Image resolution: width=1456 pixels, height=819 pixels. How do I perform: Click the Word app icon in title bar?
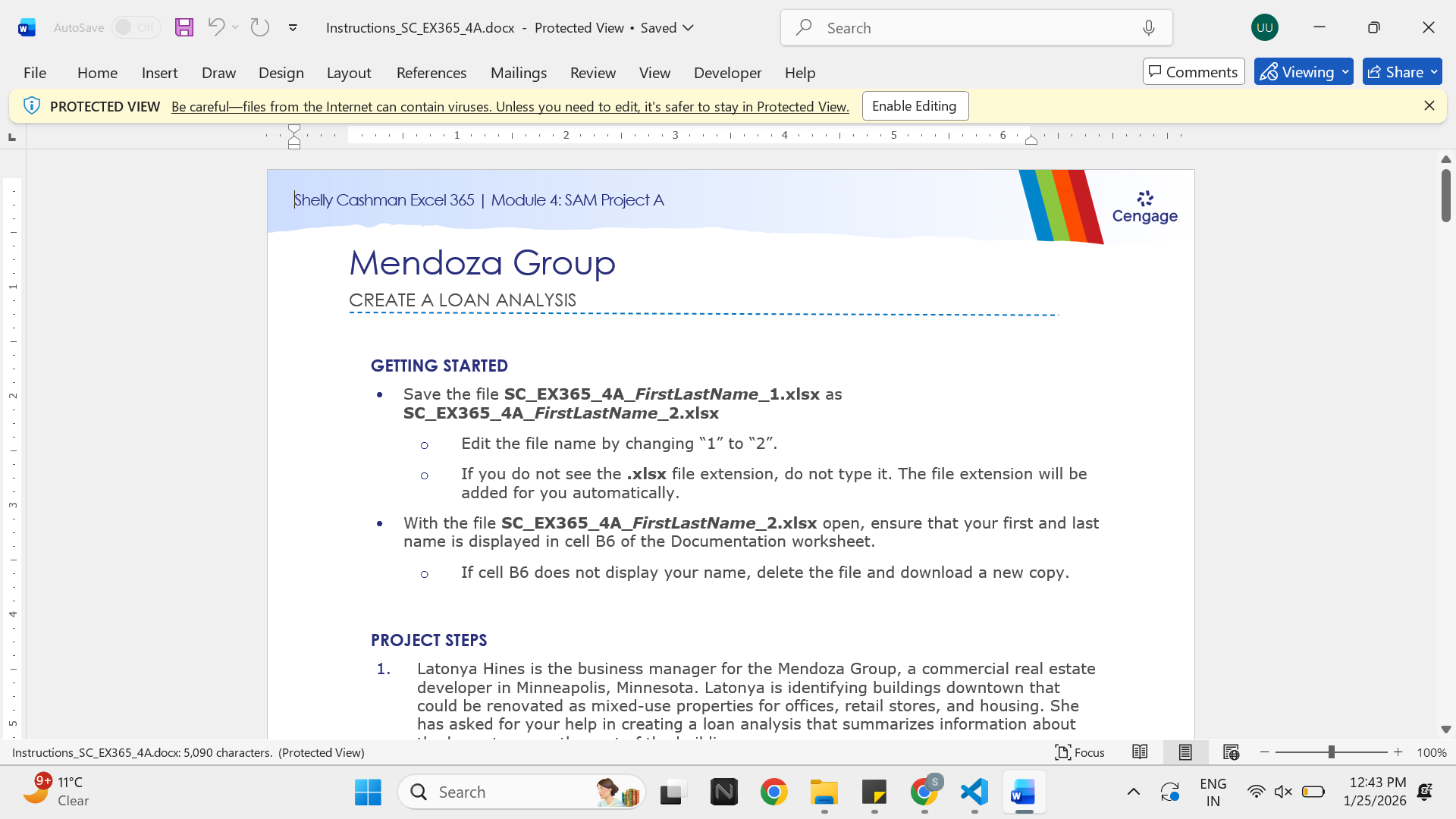click(27, 28)
